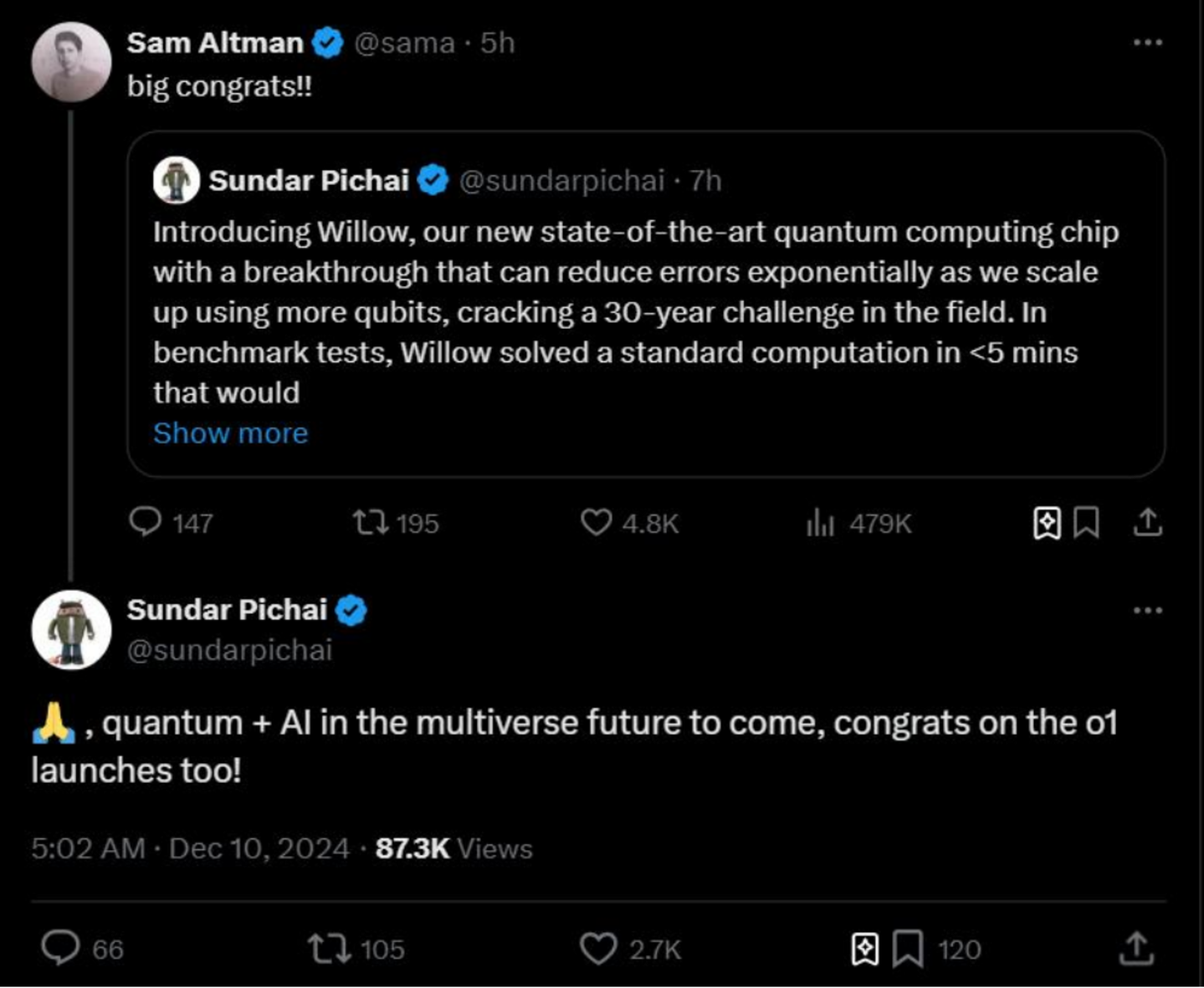The image size is (1204, 988).
Task: Open Sundar Pichai's avatar in main reply
Action: click(x=71, y=630)
